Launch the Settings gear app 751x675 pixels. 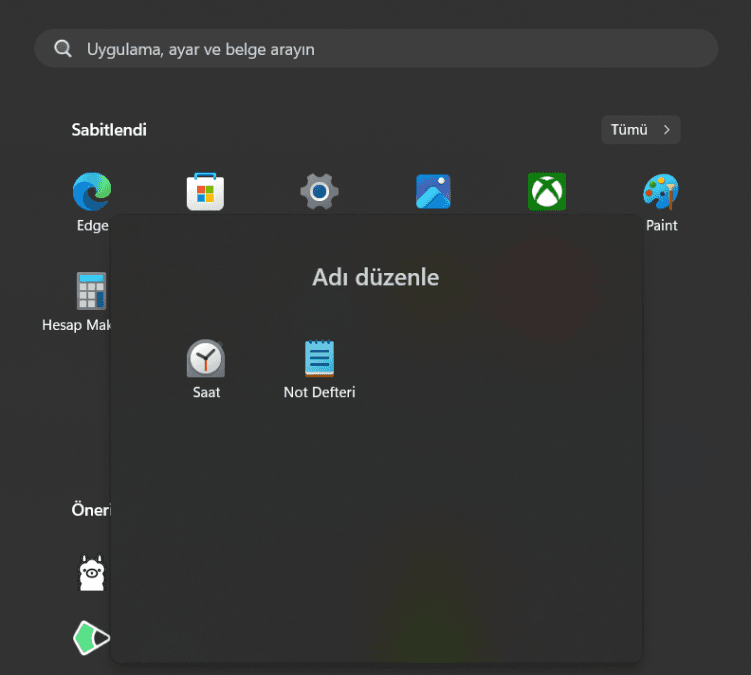(x=319, y=192)
